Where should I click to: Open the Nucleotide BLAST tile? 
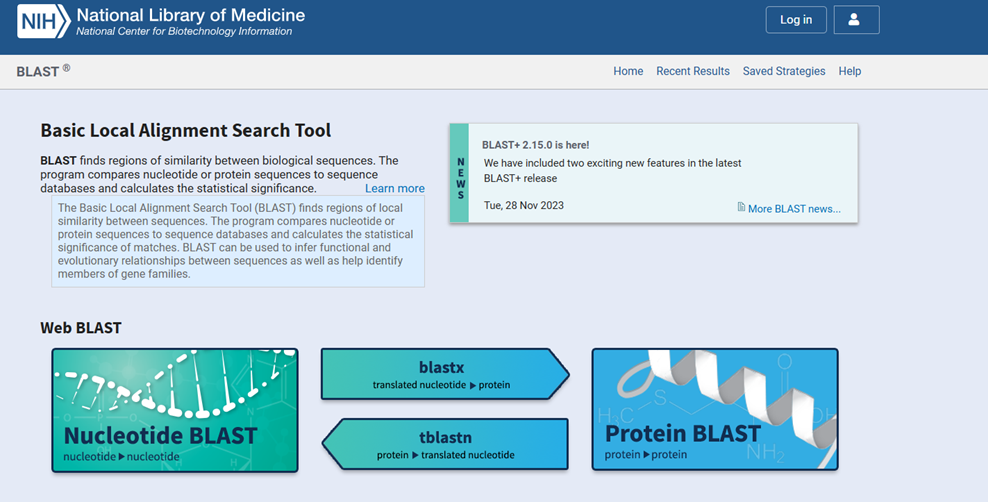pyautogui.click(x=175, y=410)
